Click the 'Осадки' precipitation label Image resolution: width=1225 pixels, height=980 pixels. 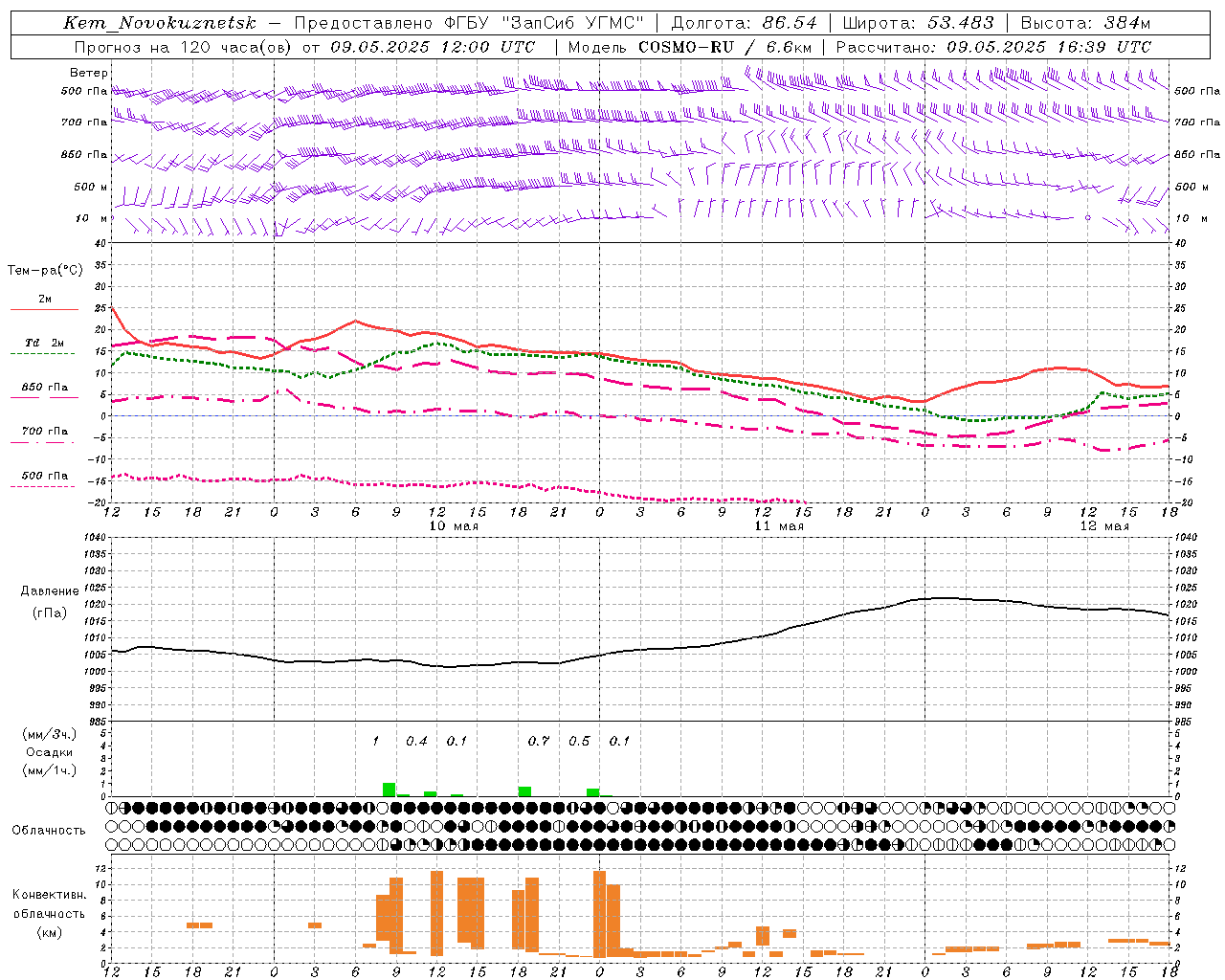[x=50, y=752]
